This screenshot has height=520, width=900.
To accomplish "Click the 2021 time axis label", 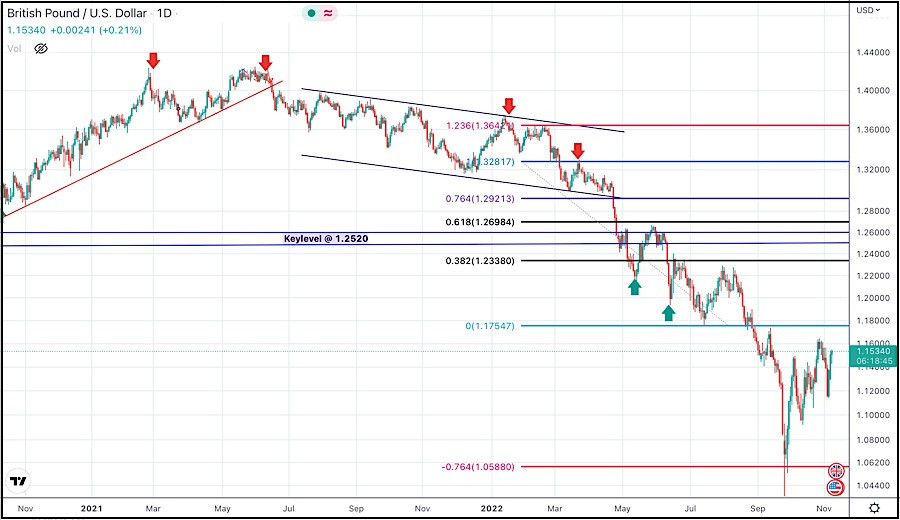I will [x=91, y=509].
